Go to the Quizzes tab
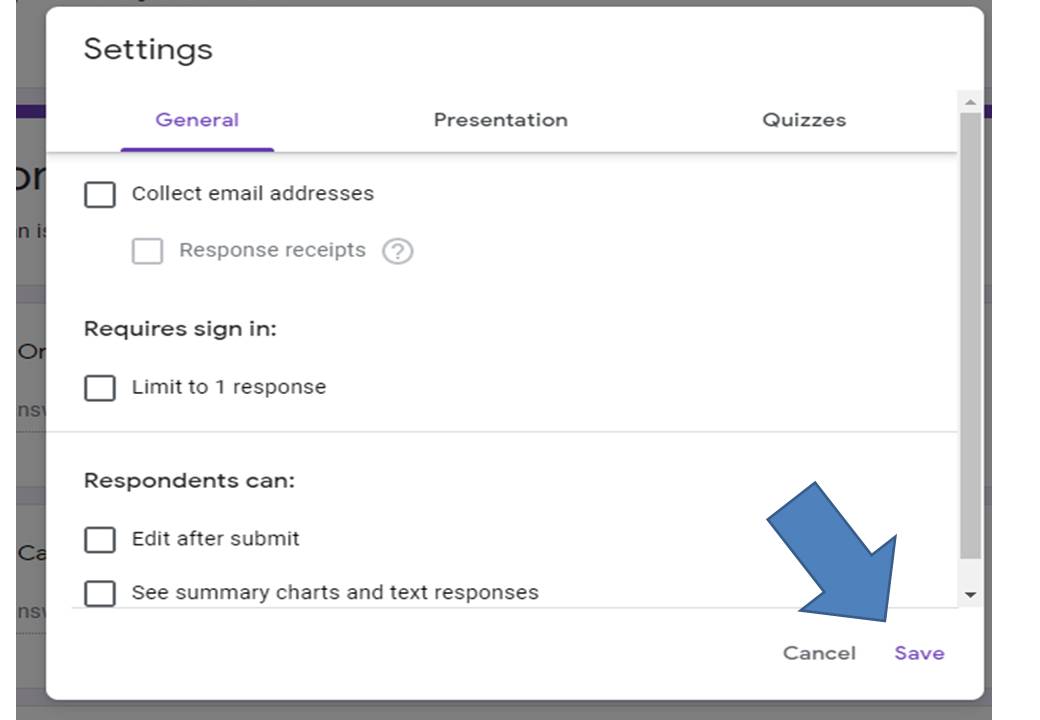The image size is (1040, 720). (804, 120)
